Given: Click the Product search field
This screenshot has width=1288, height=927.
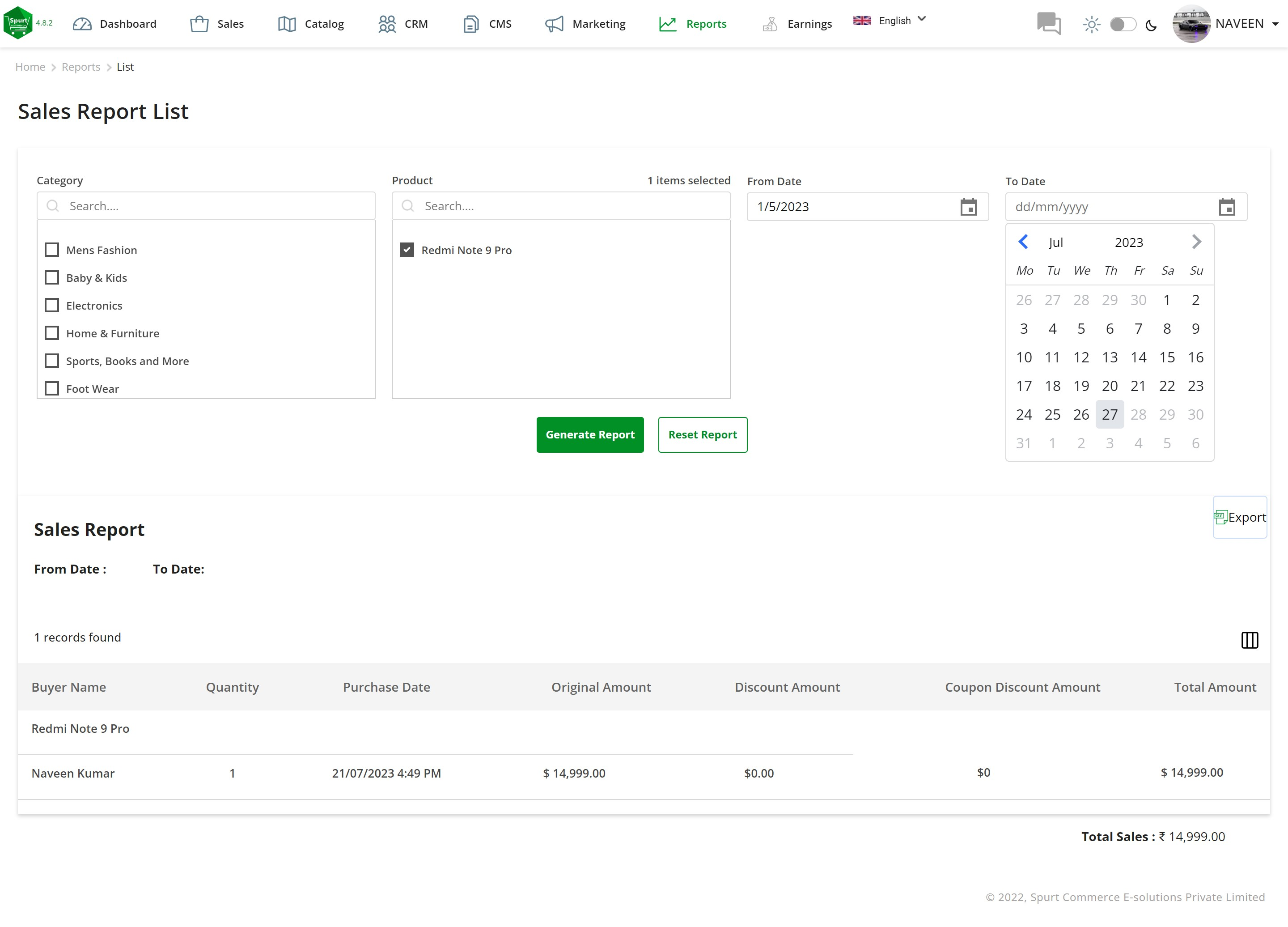Looking at the screenshot, I should click(x=561, y=206).
